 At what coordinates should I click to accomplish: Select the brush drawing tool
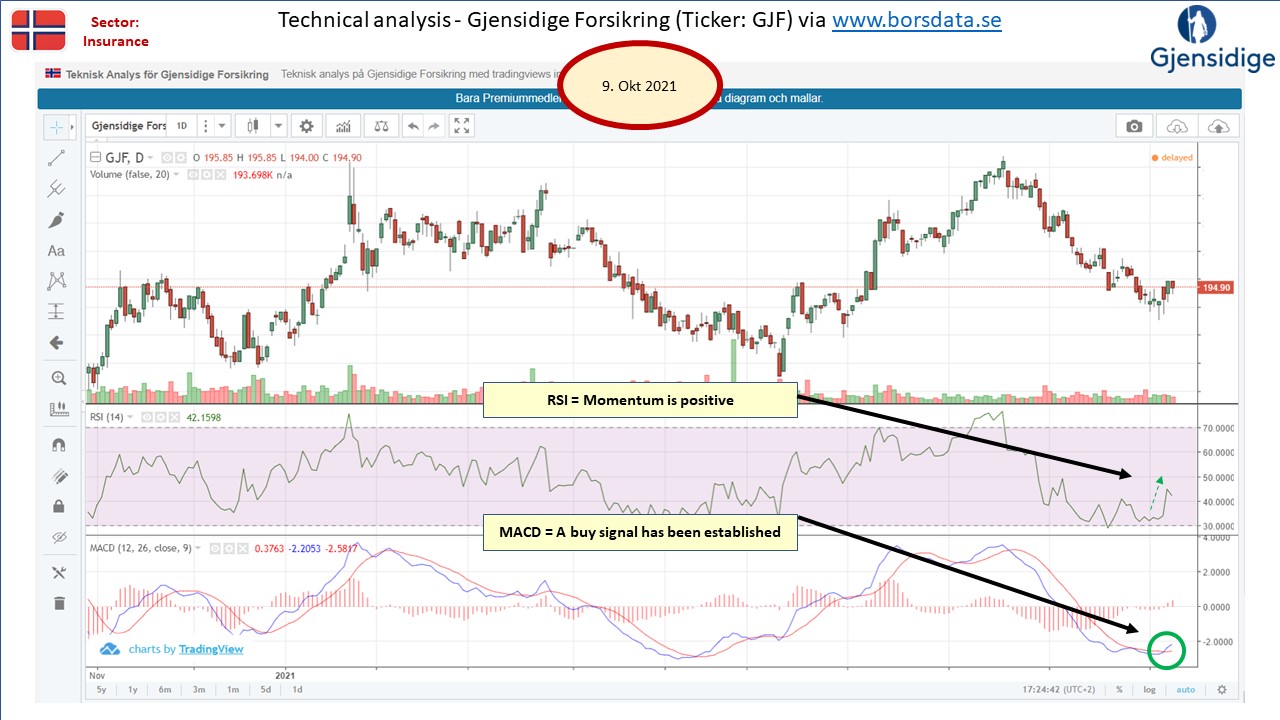tap(57, 220)
